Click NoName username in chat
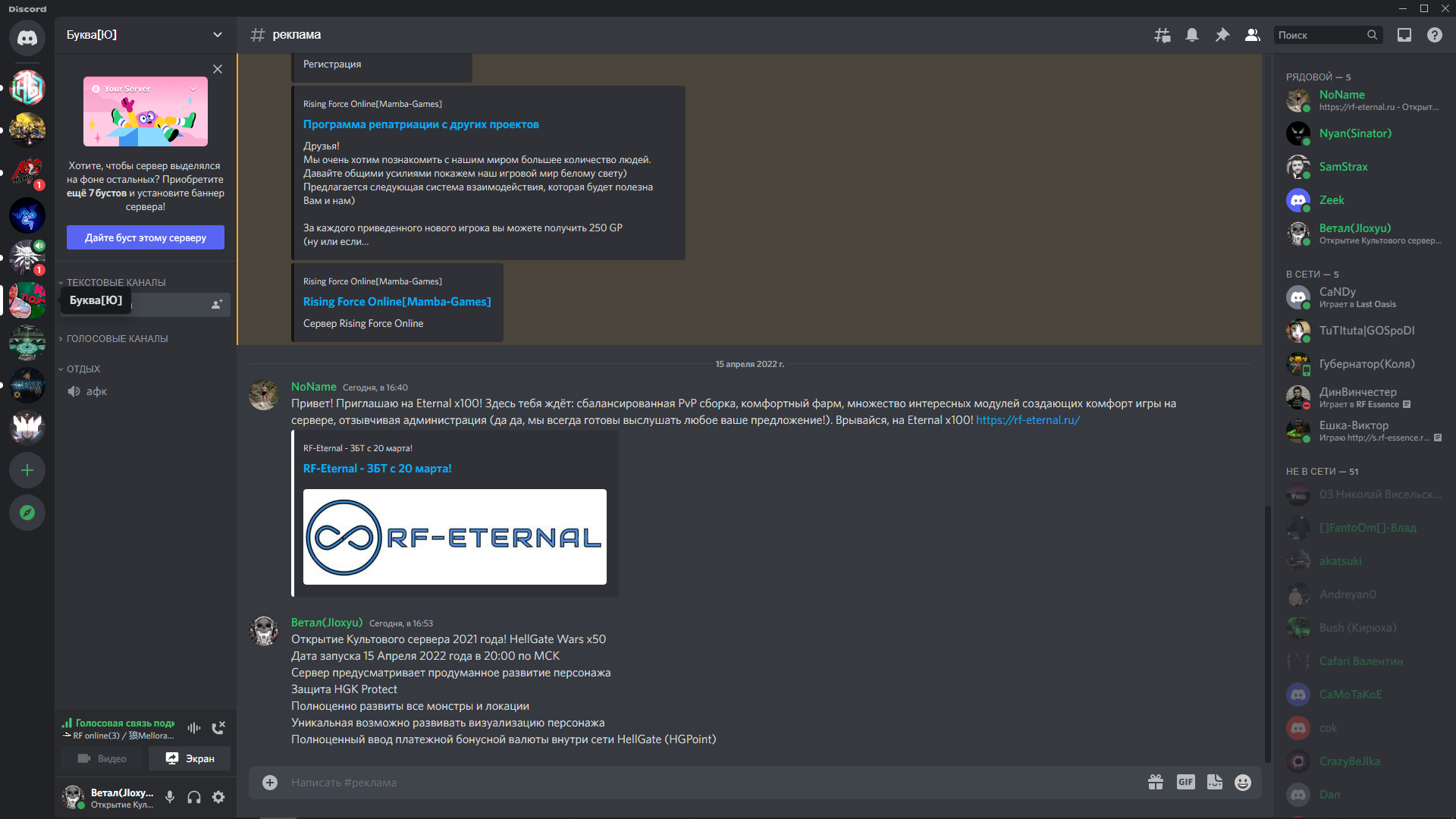 point(313,387)
